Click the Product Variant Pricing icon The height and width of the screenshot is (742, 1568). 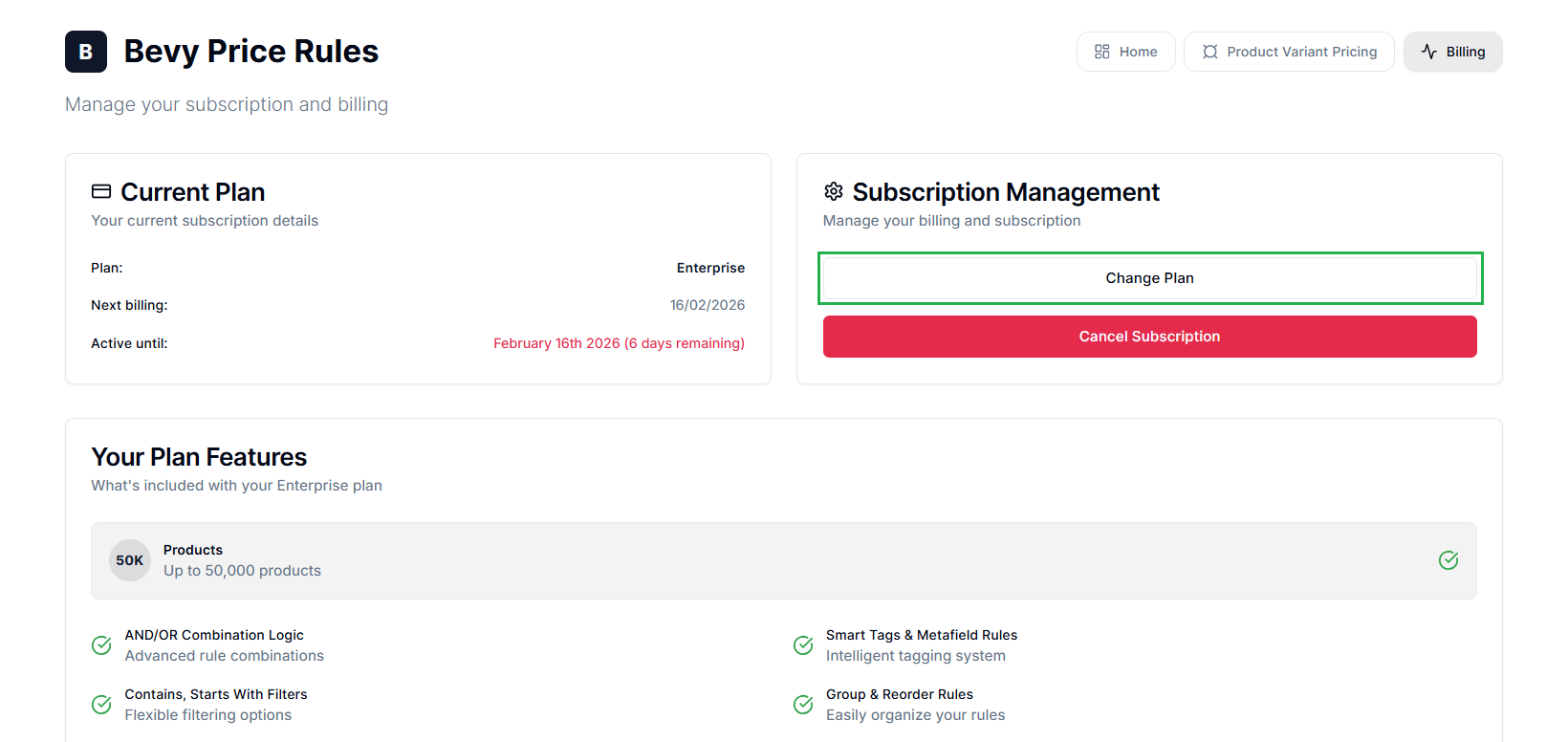click(1210, 52)
